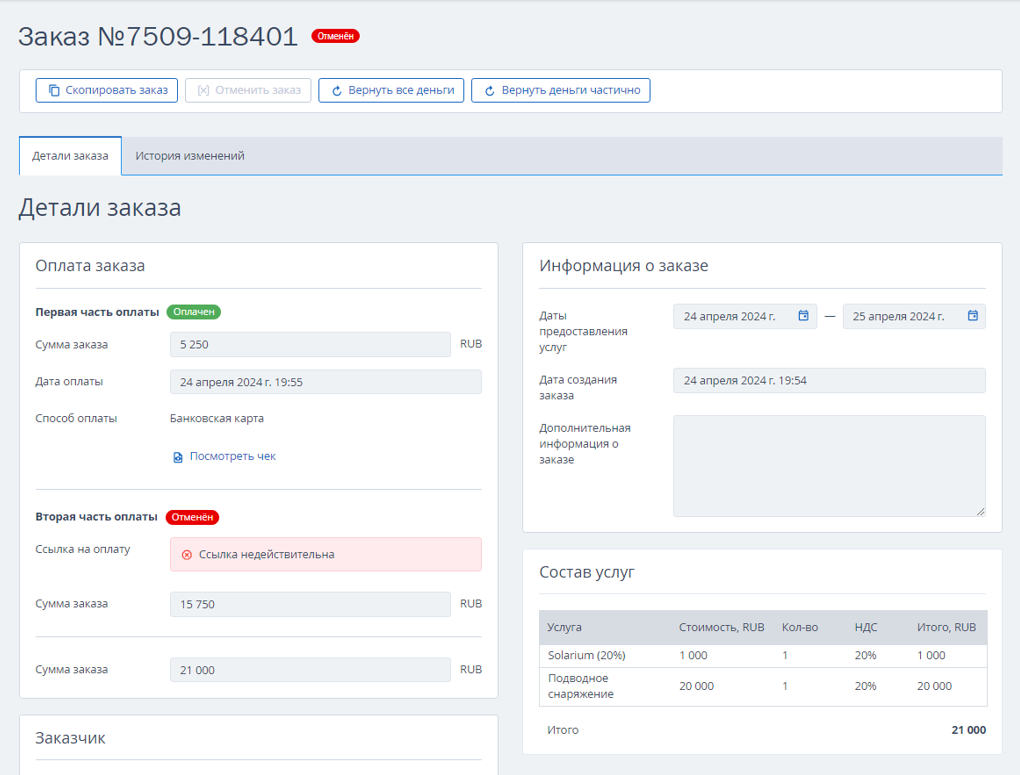1020x775 pixels.
Task: Open calendar icon for 25 апреля 2024 end date
Action: [973, 316]
